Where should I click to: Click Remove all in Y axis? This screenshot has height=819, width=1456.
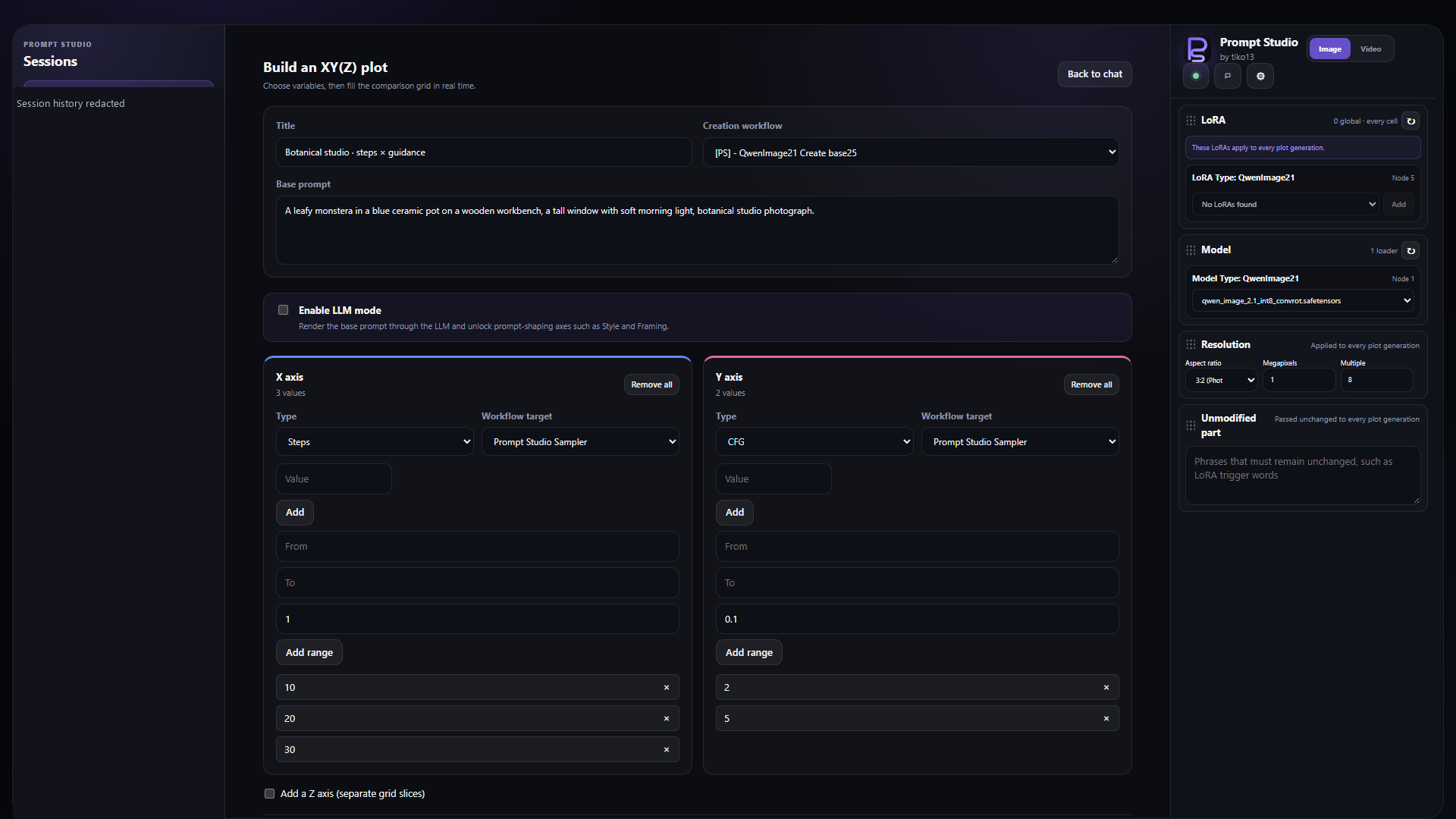(1091, 385)
